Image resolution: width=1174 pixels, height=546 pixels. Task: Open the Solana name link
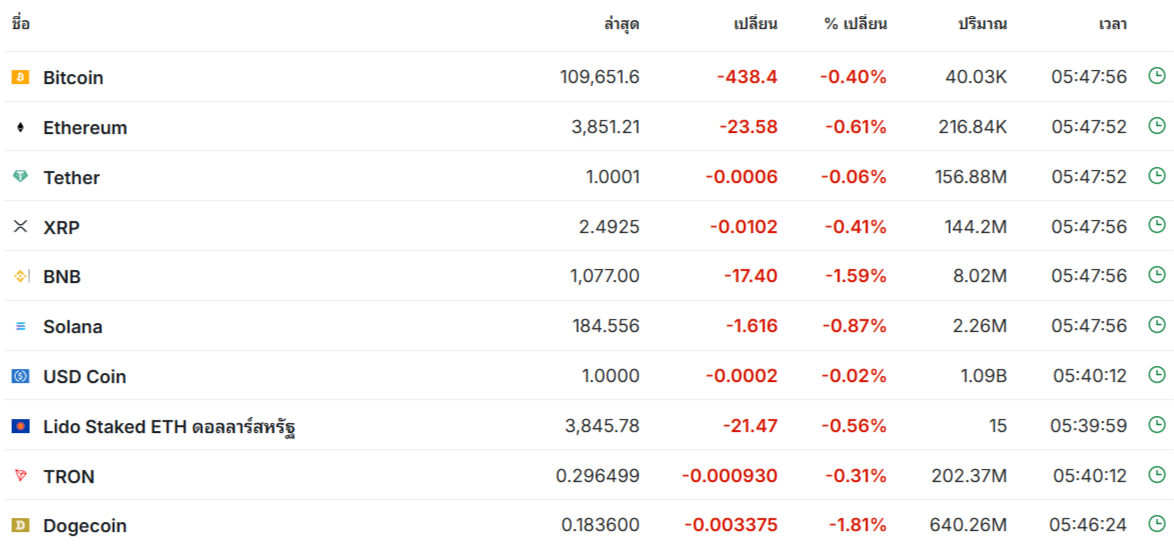[x=72, y=326]
